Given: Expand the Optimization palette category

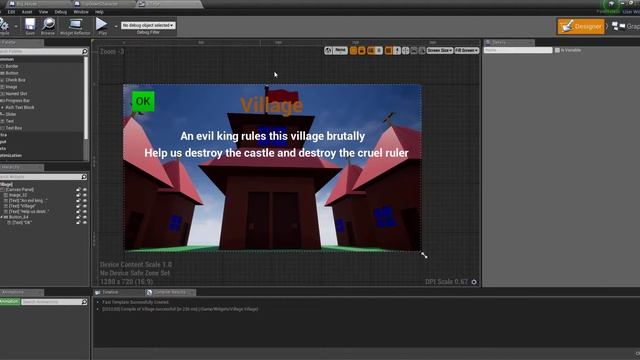Looking at the screenshot, I should click(11, 156).
